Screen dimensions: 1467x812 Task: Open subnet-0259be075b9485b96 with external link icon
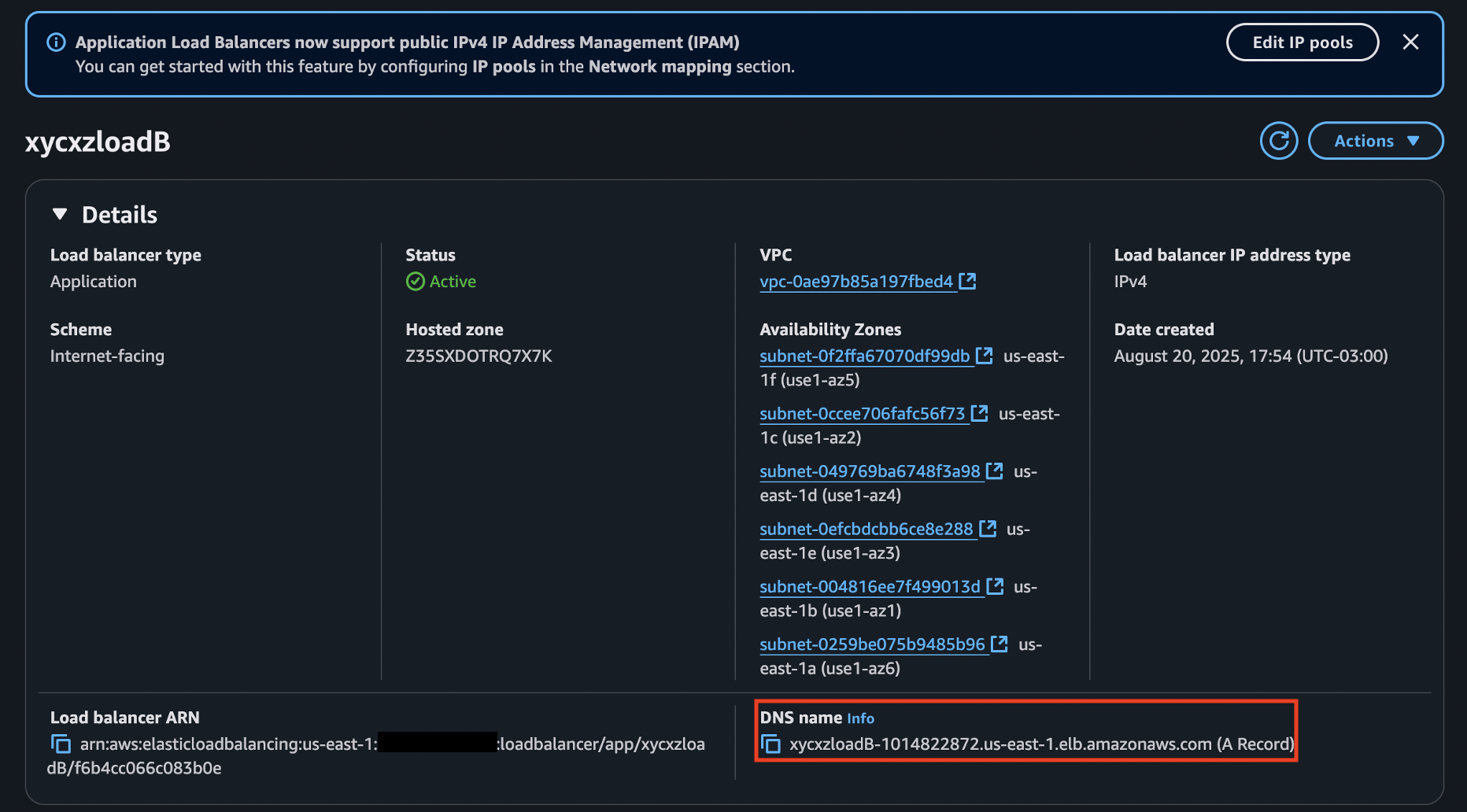coord(998,643)
